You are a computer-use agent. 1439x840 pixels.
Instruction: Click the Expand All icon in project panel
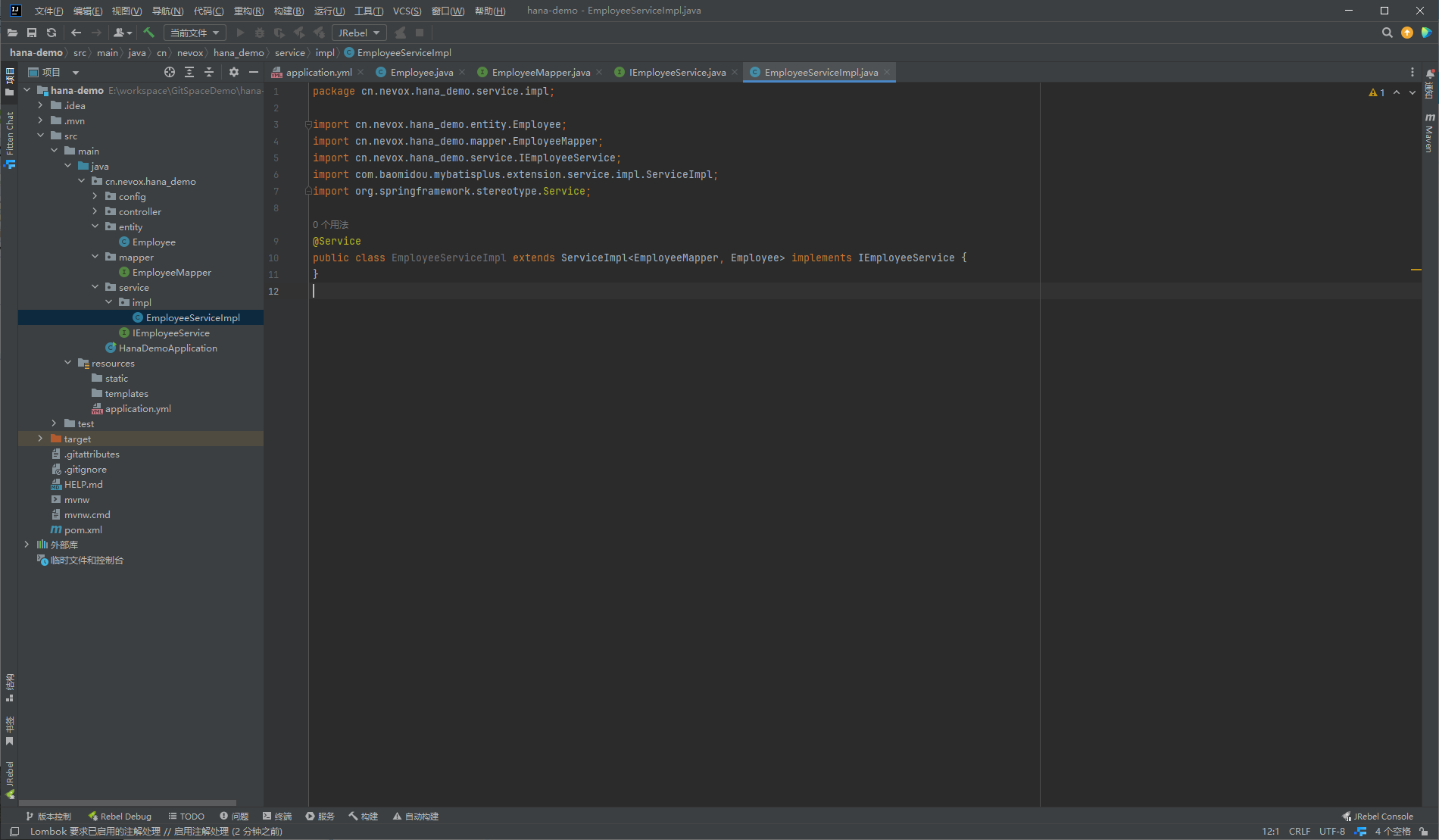click(x=189, y=72)
